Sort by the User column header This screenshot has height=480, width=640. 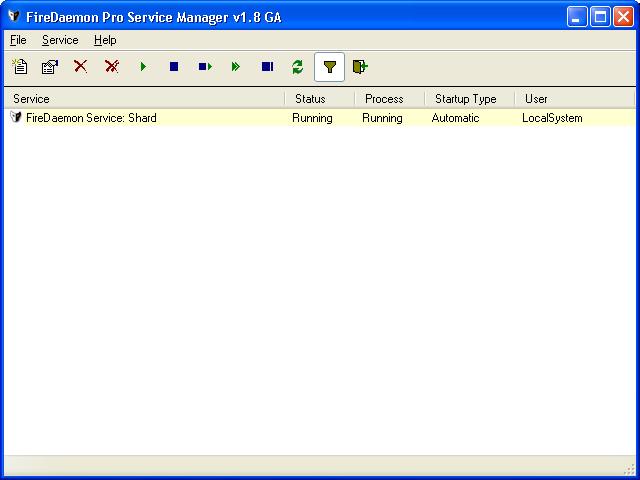[575, 99]
